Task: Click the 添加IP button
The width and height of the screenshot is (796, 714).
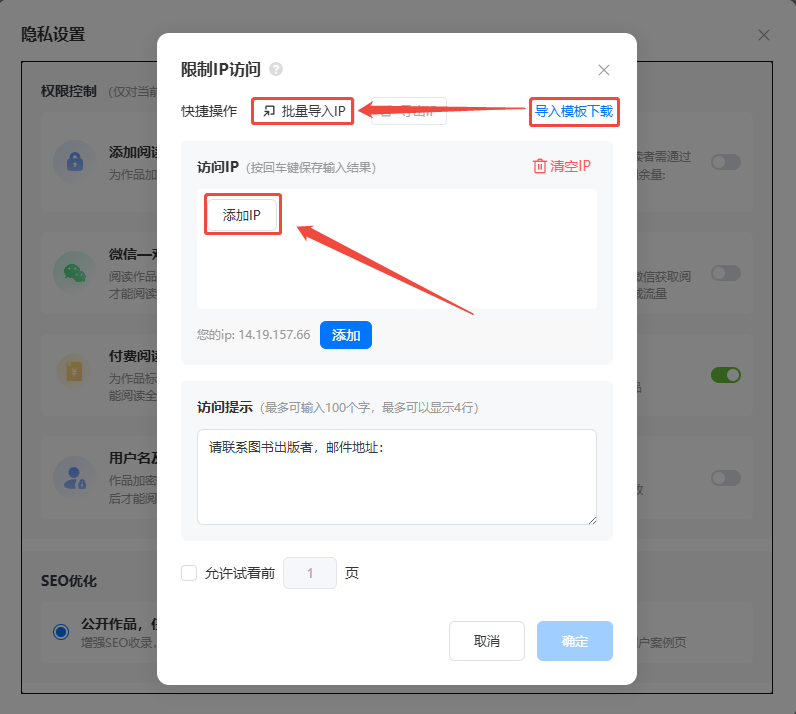Action: click(241, 215)
